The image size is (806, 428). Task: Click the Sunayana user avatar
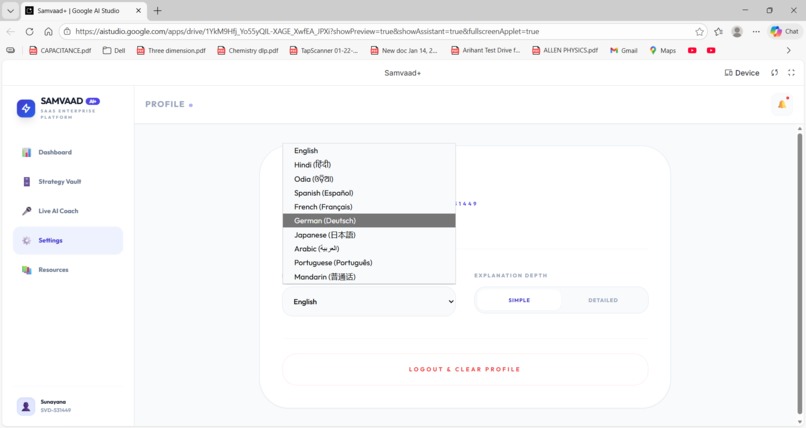tap(26, 406)
